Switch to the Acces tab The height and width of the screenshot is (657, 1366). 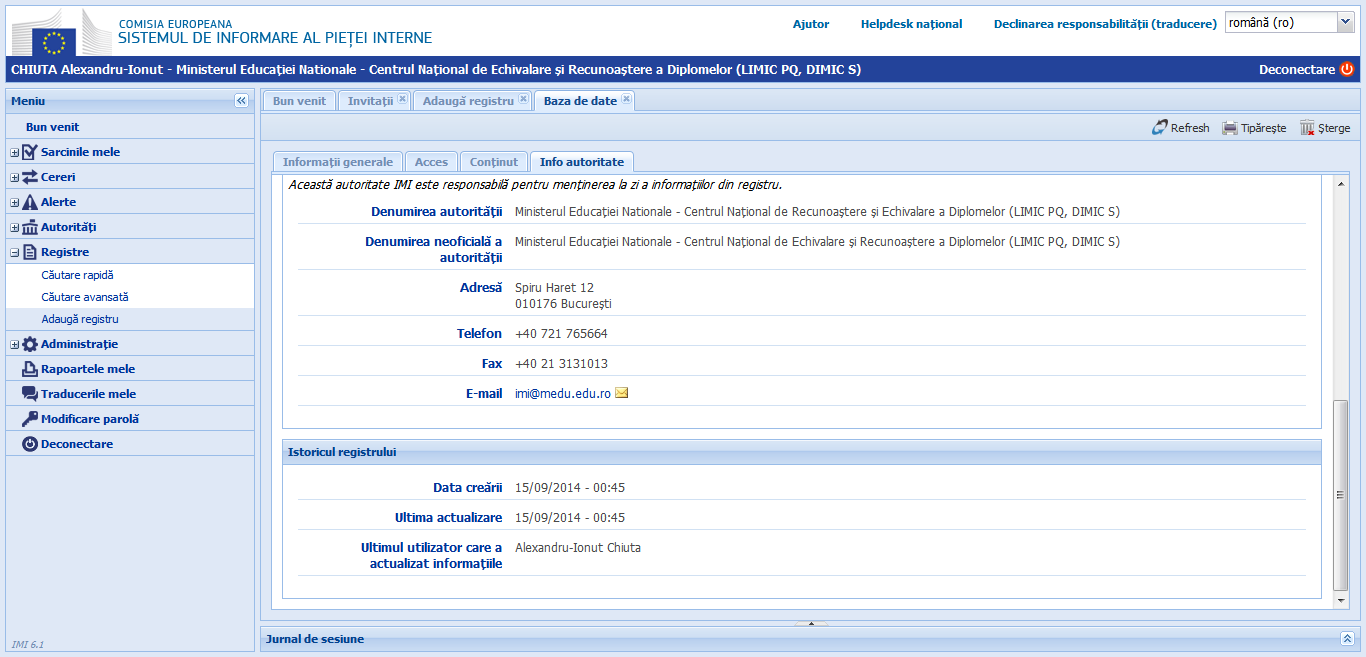point(431,161)
